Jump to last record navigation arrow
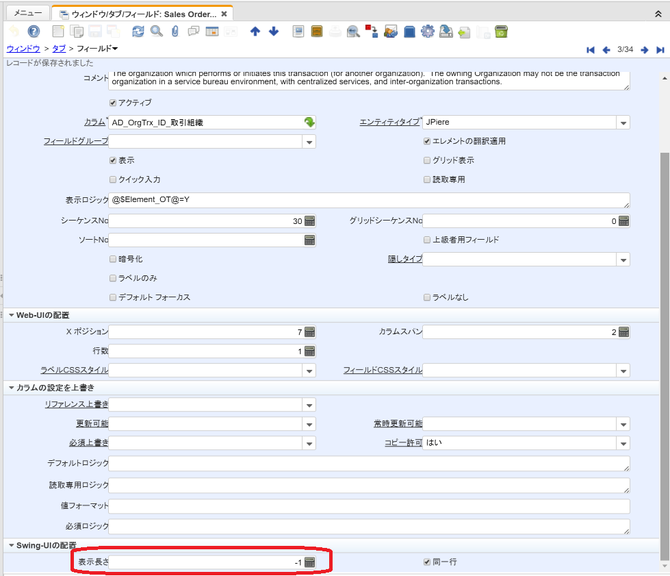 660,50
